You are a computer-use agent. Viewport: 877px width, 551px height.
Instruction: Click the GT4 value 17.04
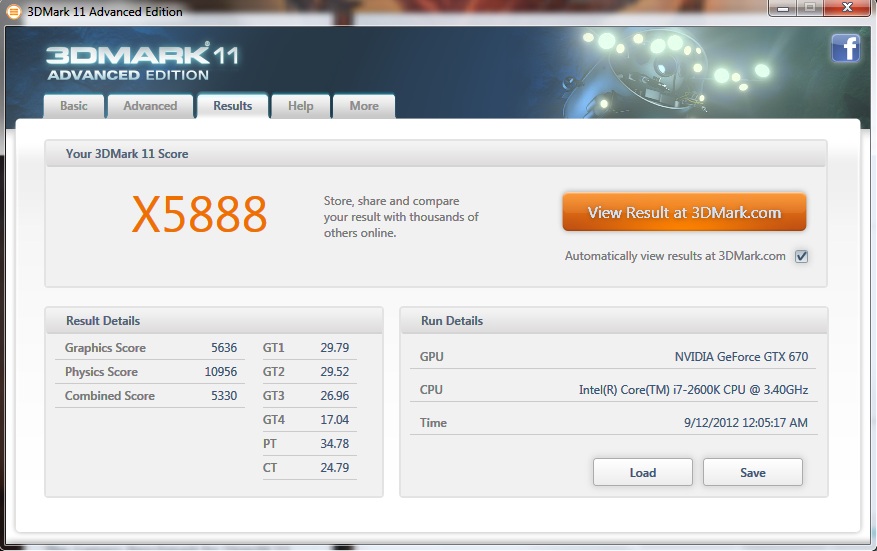click(334, 420)
